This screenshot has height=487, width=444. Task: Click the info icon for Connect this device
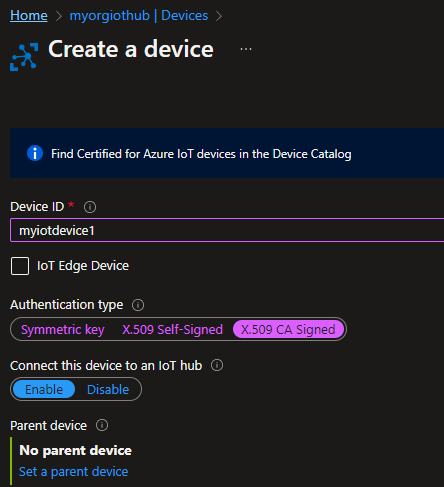click(x=217, y=365)
